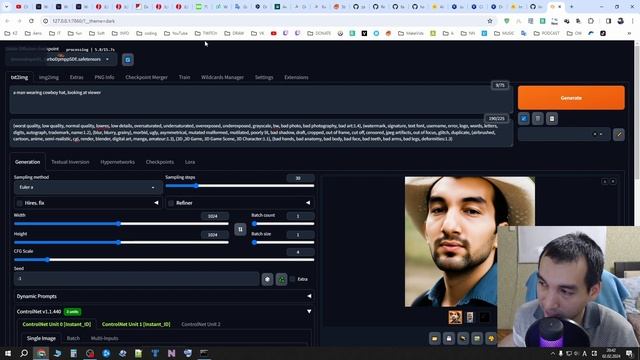The image size is (640, 360).
Task: Click the third icon below the gallery
Action: coord(463,338)
